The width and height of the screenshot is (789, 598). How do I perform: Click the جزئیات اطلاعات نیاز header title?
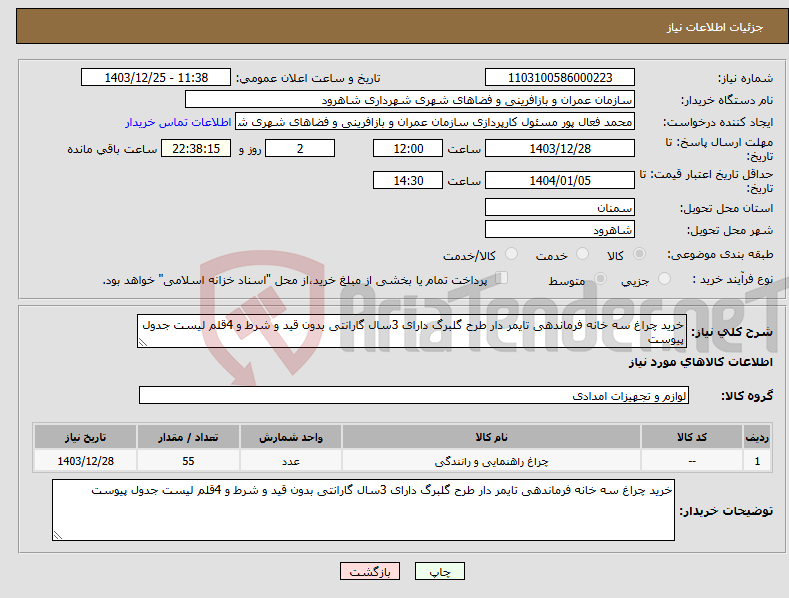coord(715,27)
